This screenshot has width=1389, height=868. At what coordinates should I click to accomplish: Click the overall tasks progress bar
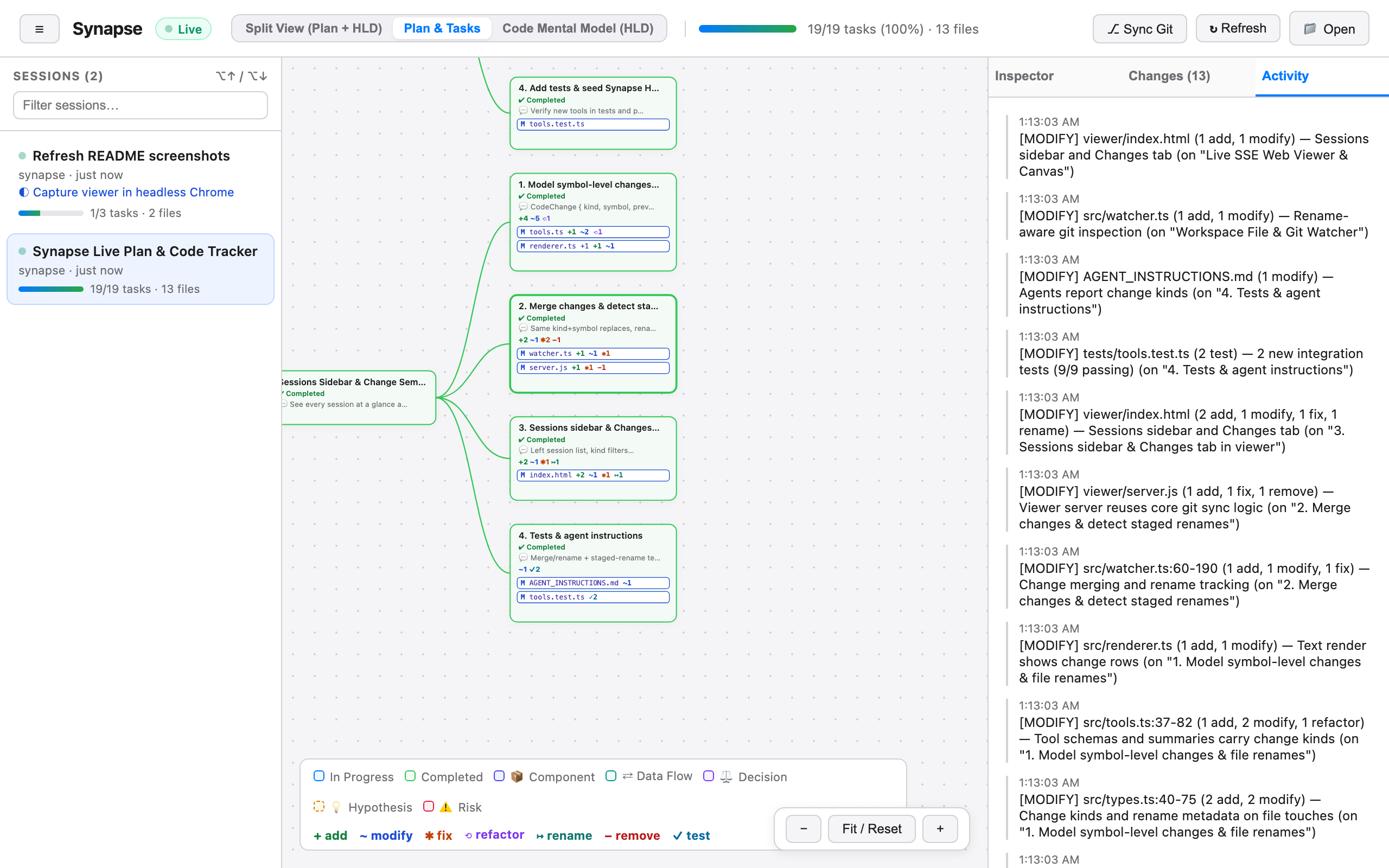pyautogui.click(x=747, y=29)
